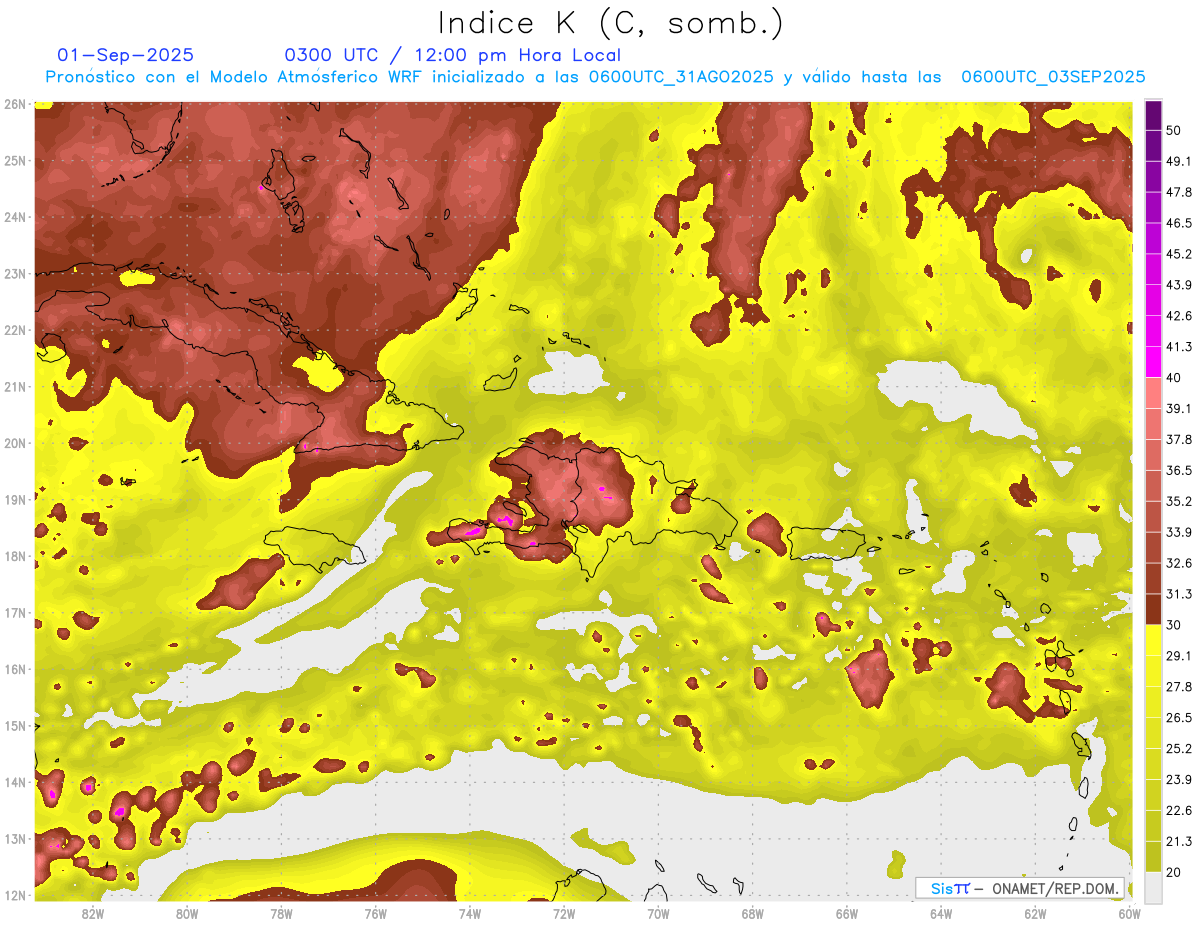Click the '36.5' legend value
This screenshot has width=1200, height=927.
1178,470
